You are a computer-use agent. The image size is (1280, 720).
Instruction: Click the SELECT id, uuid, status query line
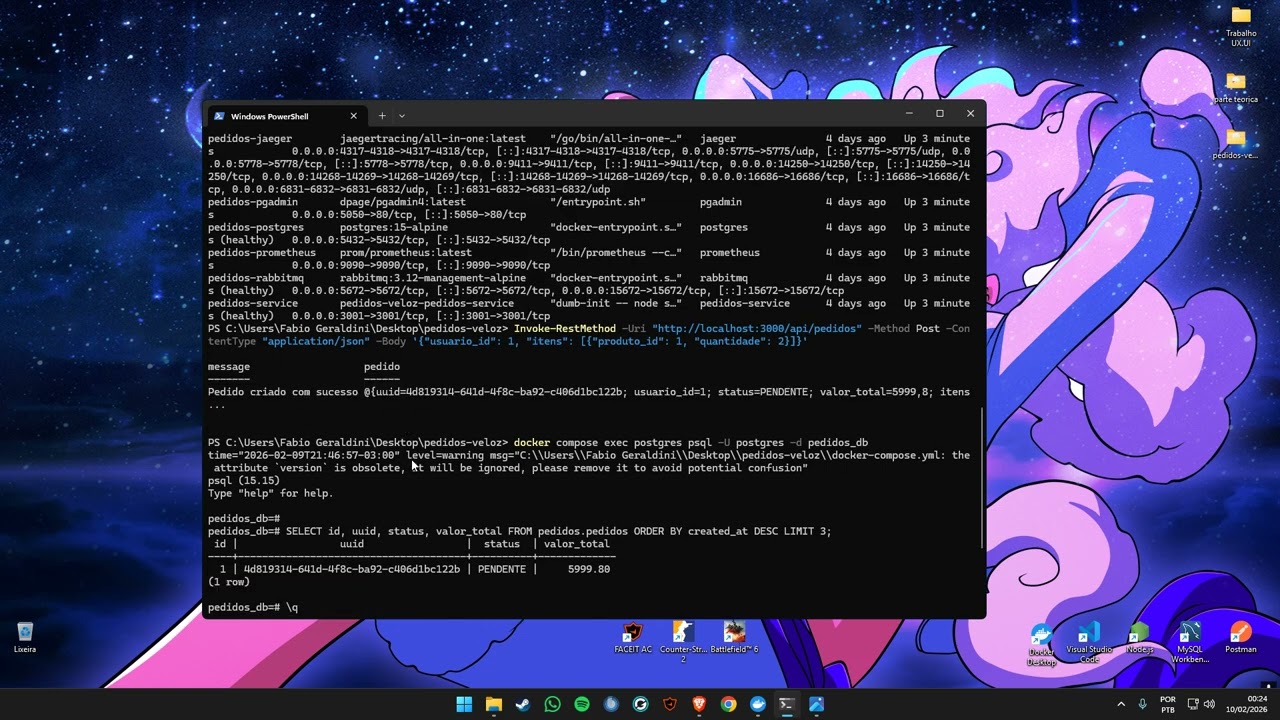(559, 531)
